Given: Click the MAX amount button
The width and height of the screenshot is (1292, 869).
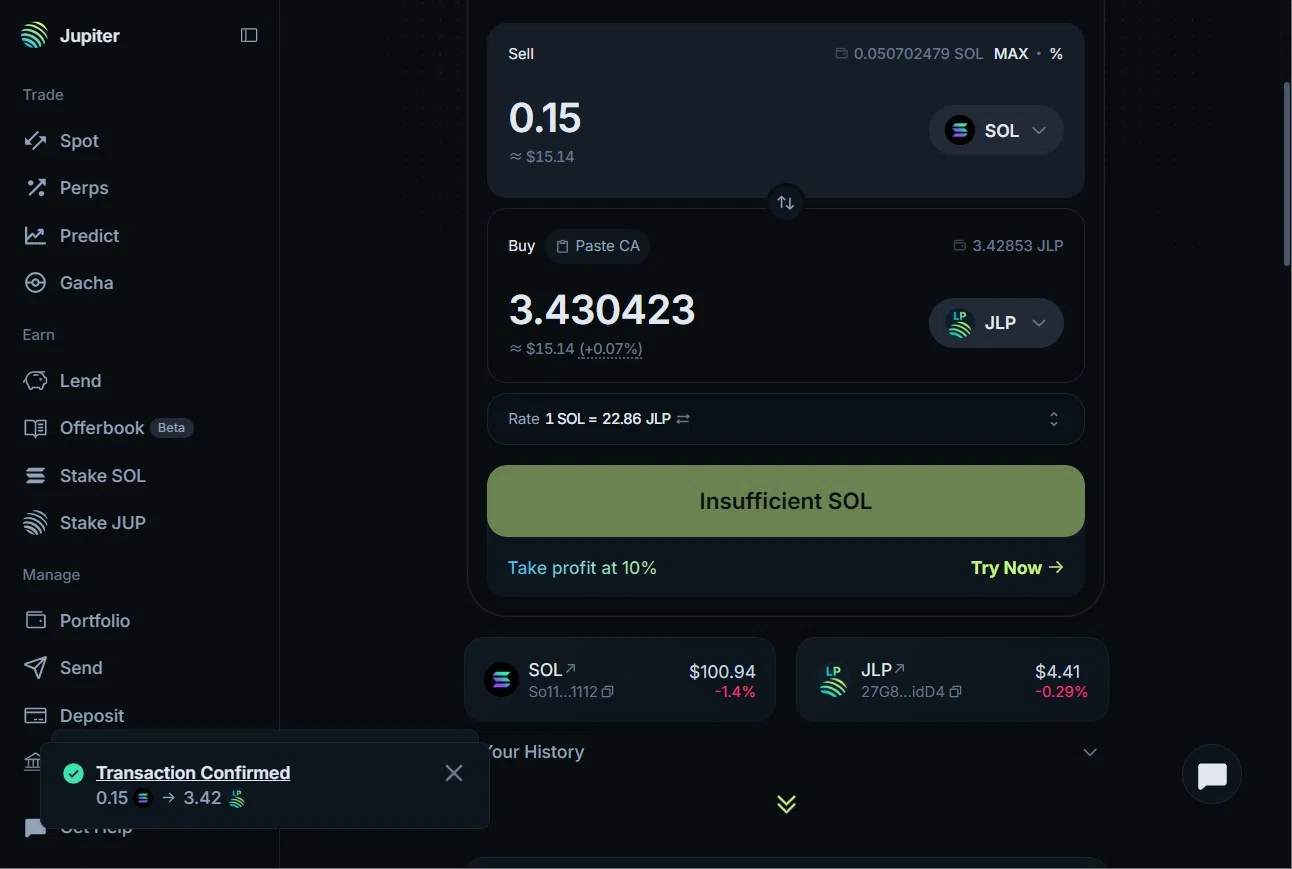Looking at the screenshot, I should click(1011, 54).
